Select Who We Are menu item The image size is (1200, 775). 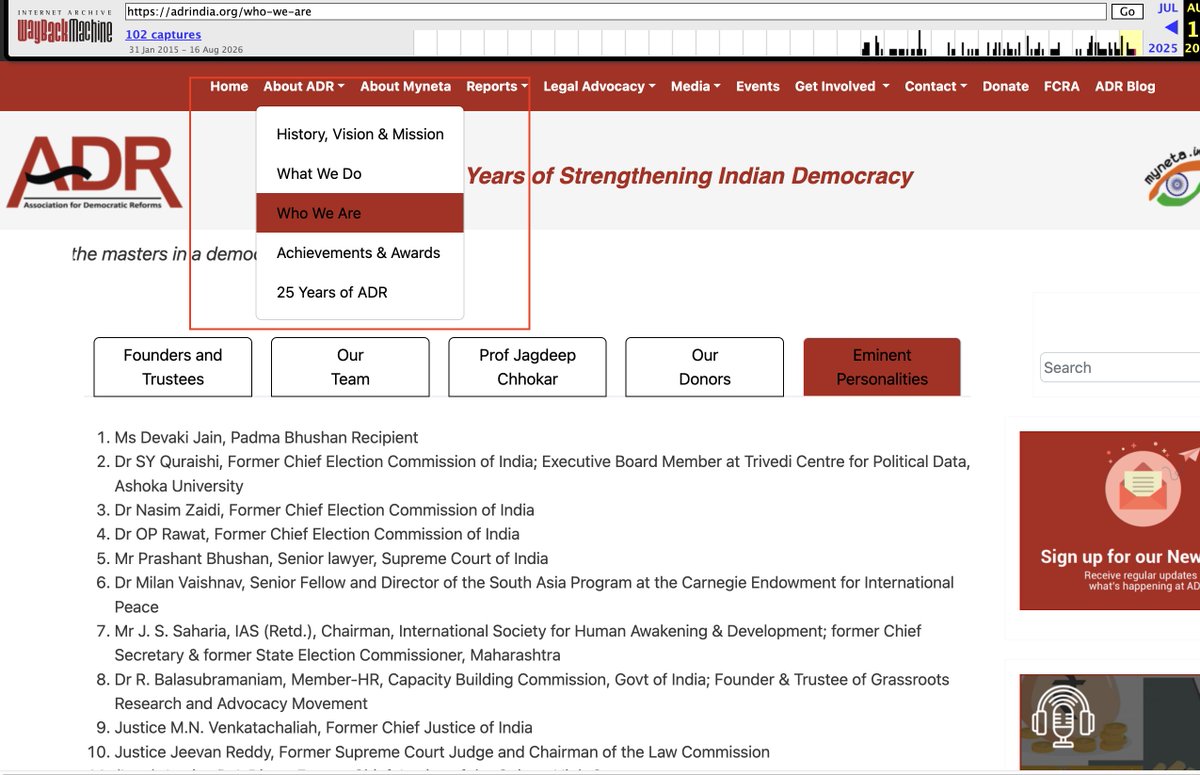tap(360, 213)
